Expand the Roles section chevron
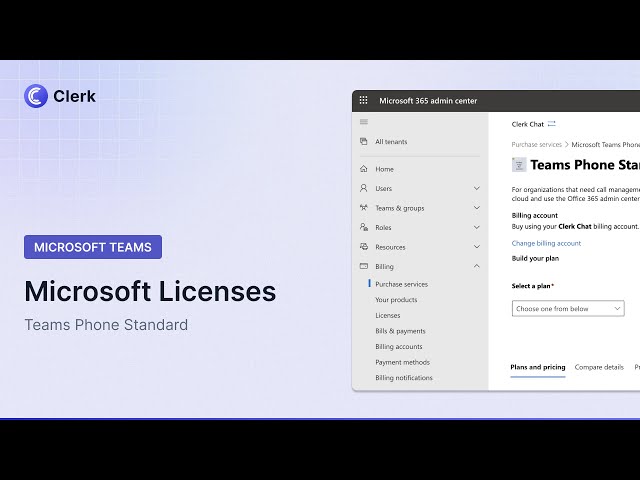The height and width of the screenshot is (480, 640). click(x=476, y=227)
